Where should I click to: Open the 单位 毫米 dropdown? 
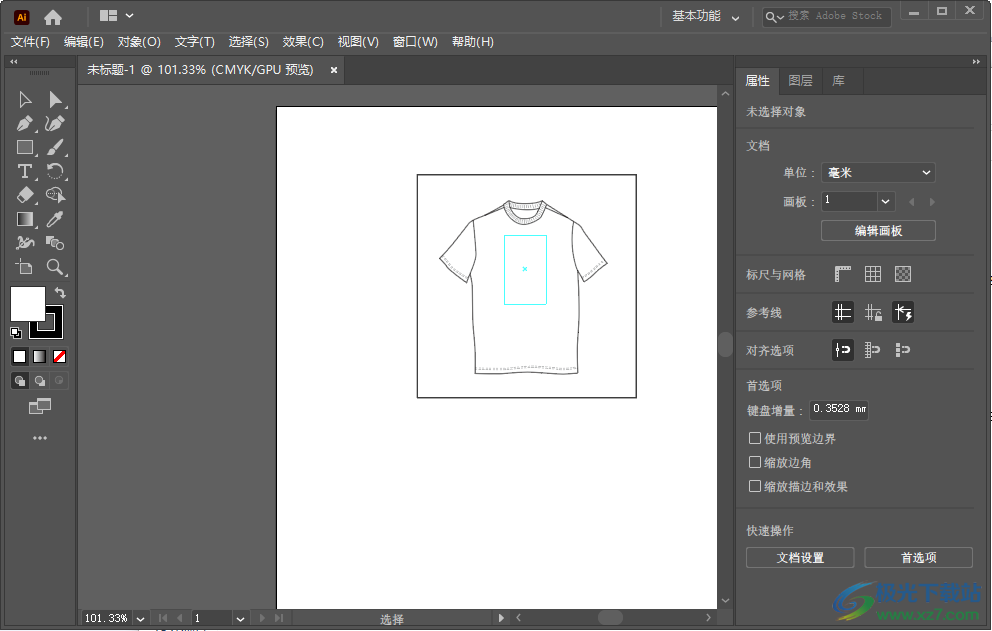point(878,173)
